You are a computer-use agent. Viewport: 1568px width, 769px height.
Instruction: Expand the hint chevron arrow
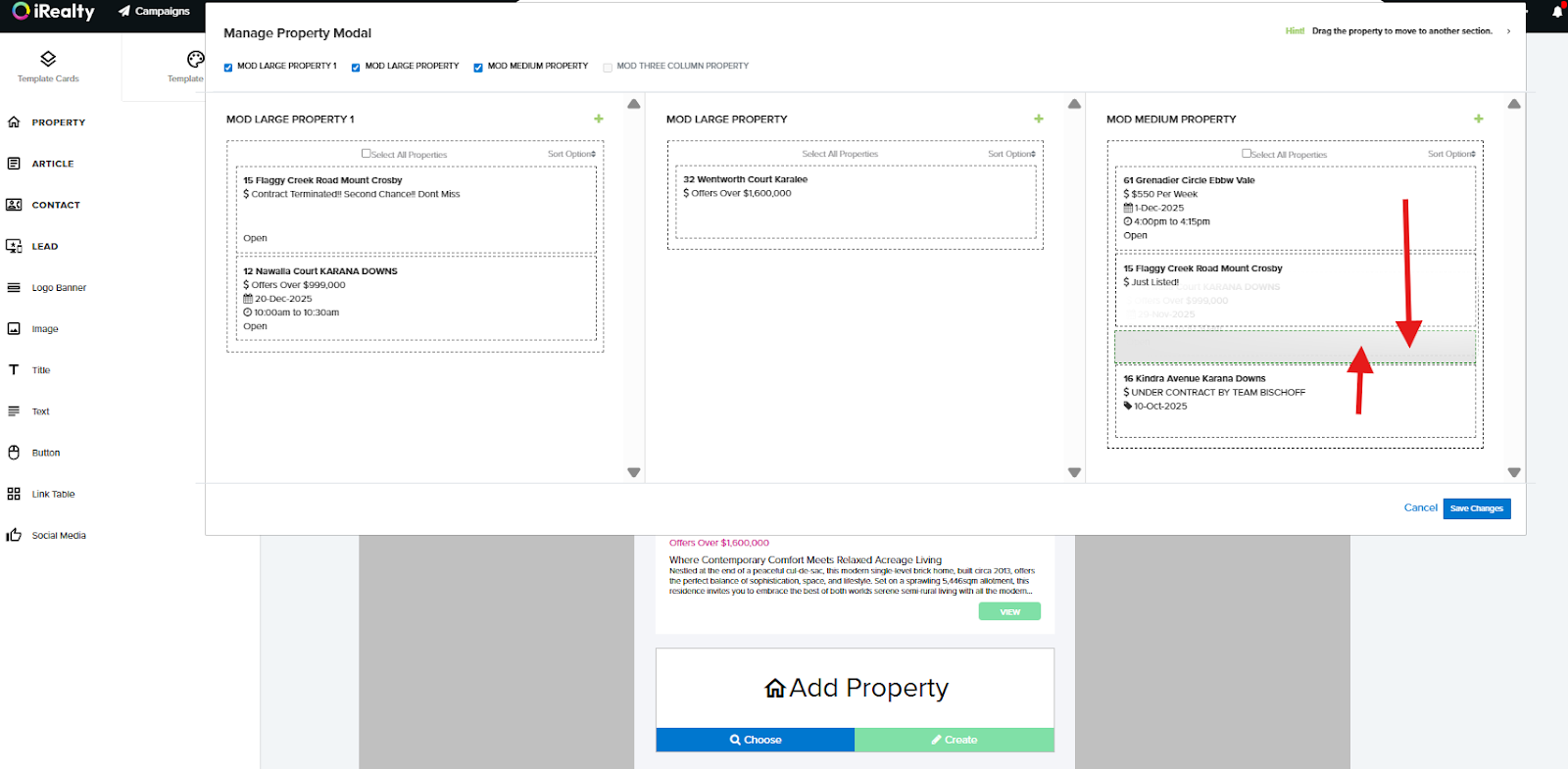(1508, 31)
